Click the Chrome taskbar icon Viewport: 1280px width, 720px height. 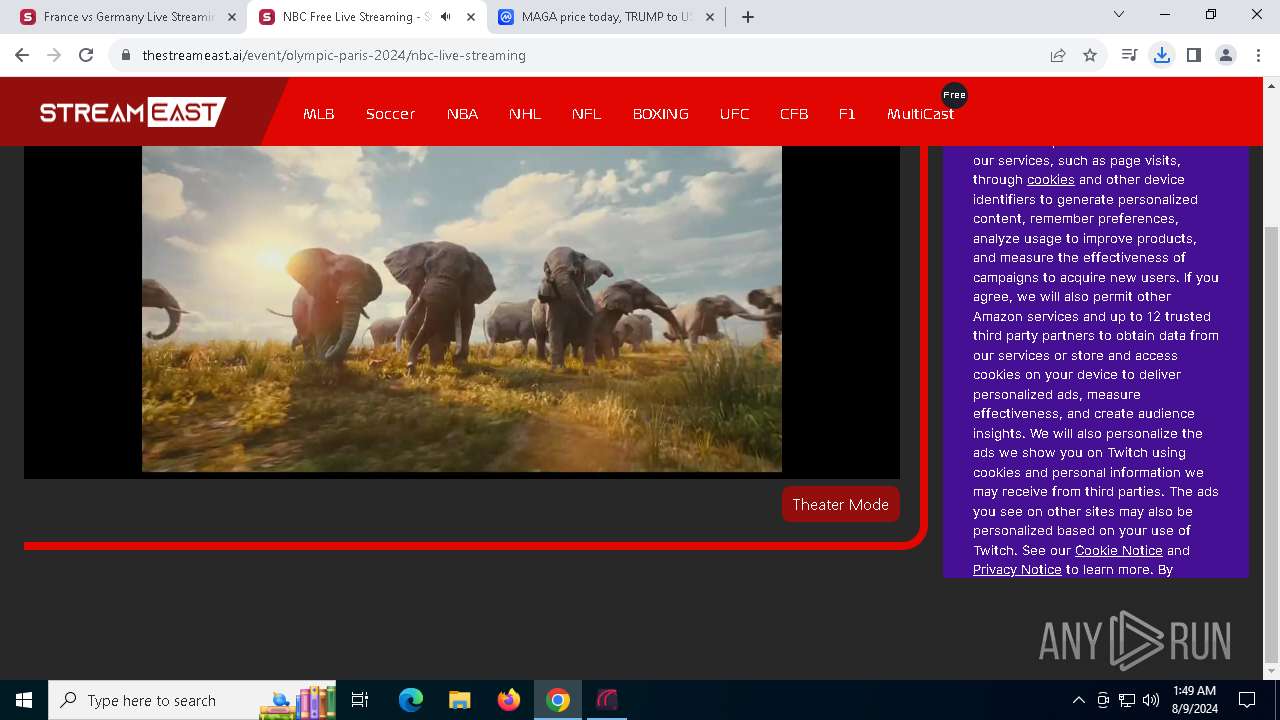558,700
